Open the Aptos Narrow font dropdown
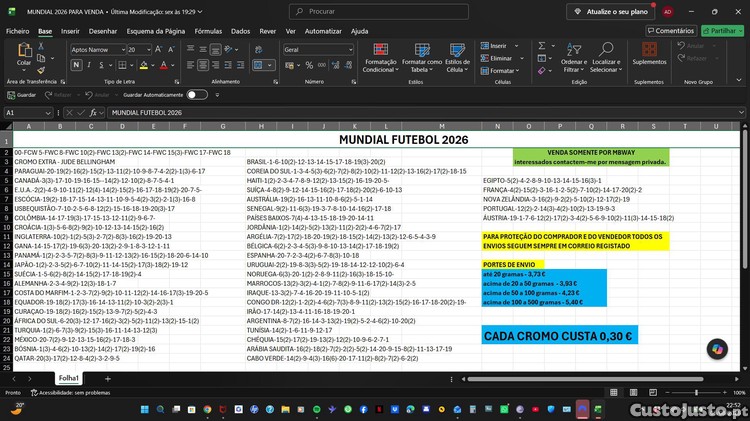Image resolution: width=750 pixels, height=421 pixels. tap(123, 50)
